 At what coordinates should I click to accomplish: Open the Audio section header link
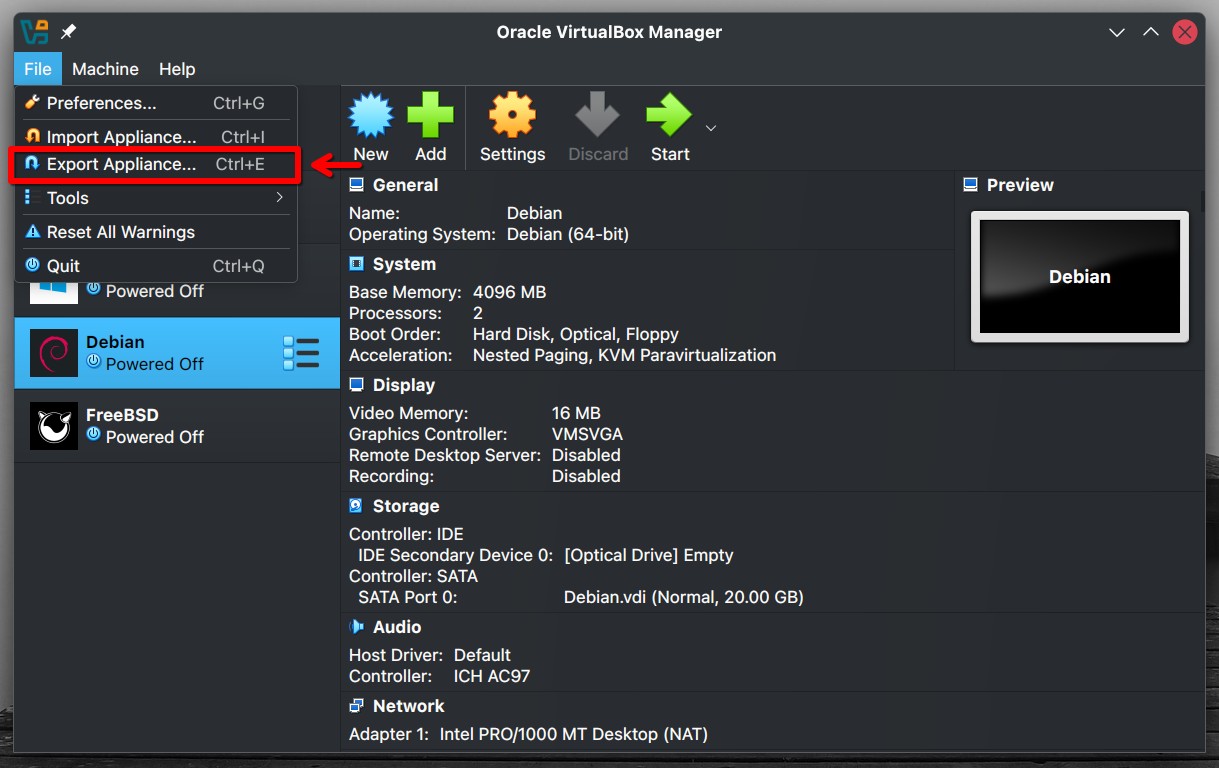click(397, 627)
